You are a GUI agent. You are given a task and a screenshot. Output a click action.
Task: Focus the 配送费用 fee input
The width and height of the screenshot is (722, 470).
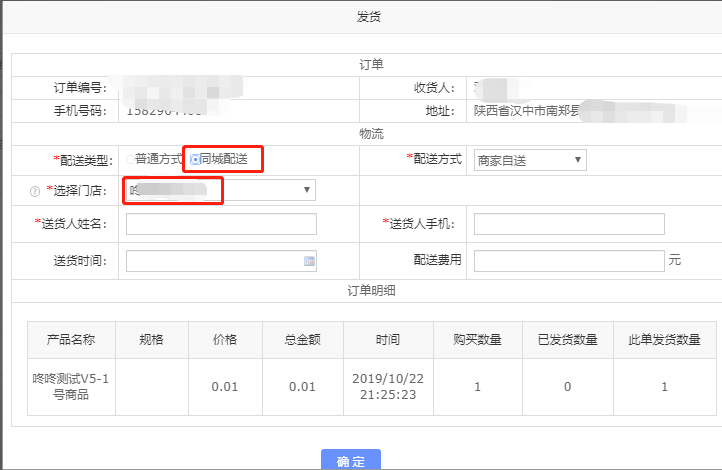(x=569, y=261)
